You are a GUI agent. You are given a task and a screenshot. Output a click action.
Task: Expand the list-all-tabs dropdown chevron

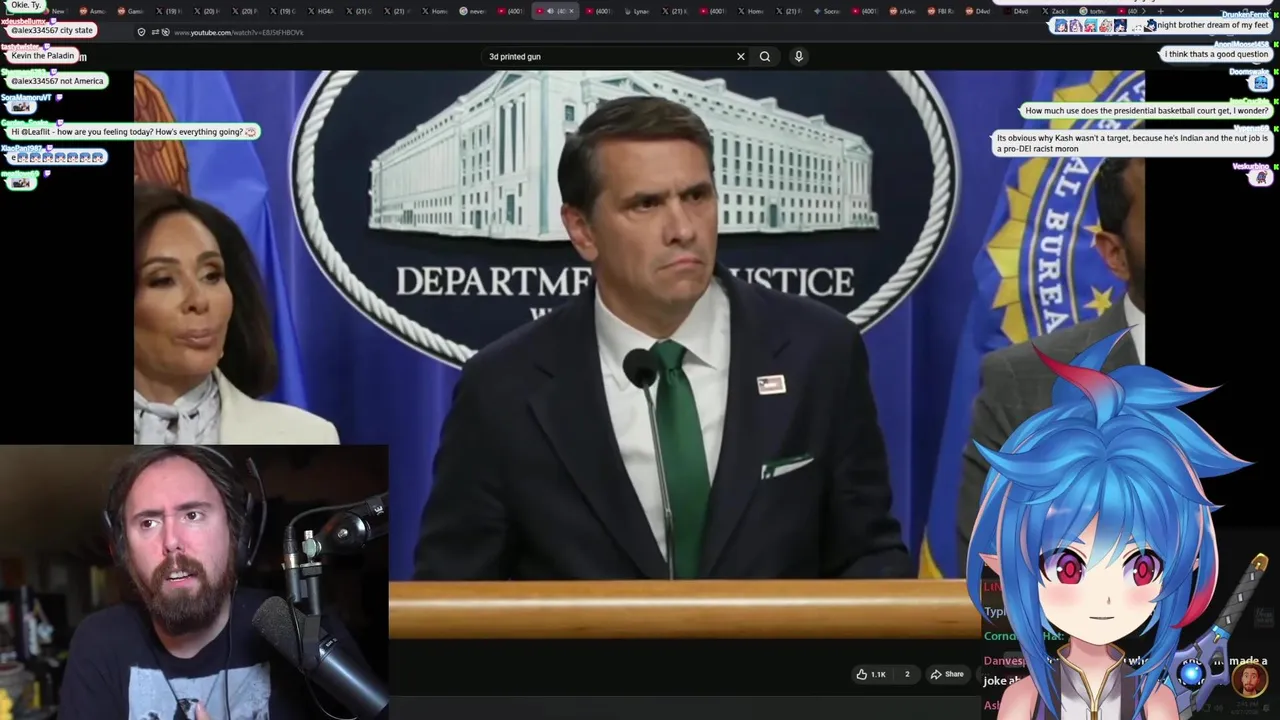(1181, 11)
